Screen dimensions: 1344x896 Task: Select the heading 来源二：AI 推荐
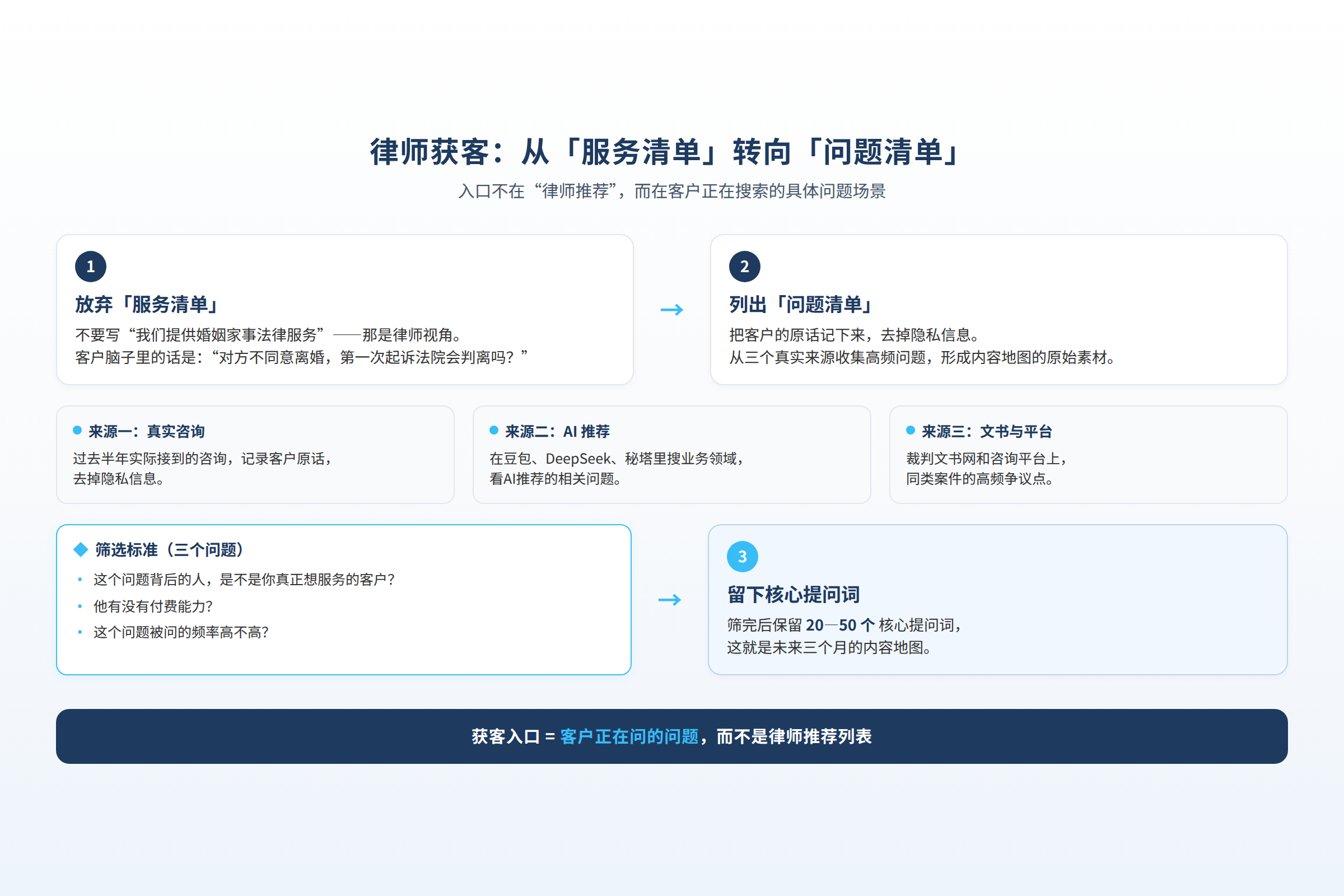557,431
